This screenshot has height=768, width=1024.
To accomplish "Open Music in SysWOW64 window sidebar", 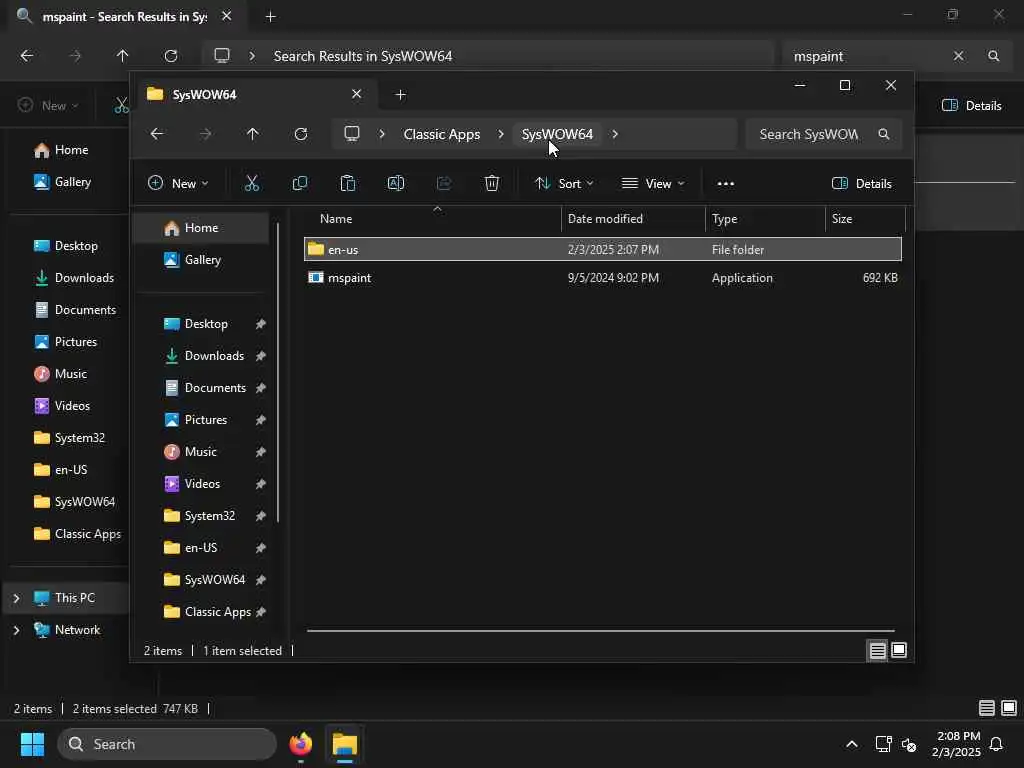I will click(201, 452).
